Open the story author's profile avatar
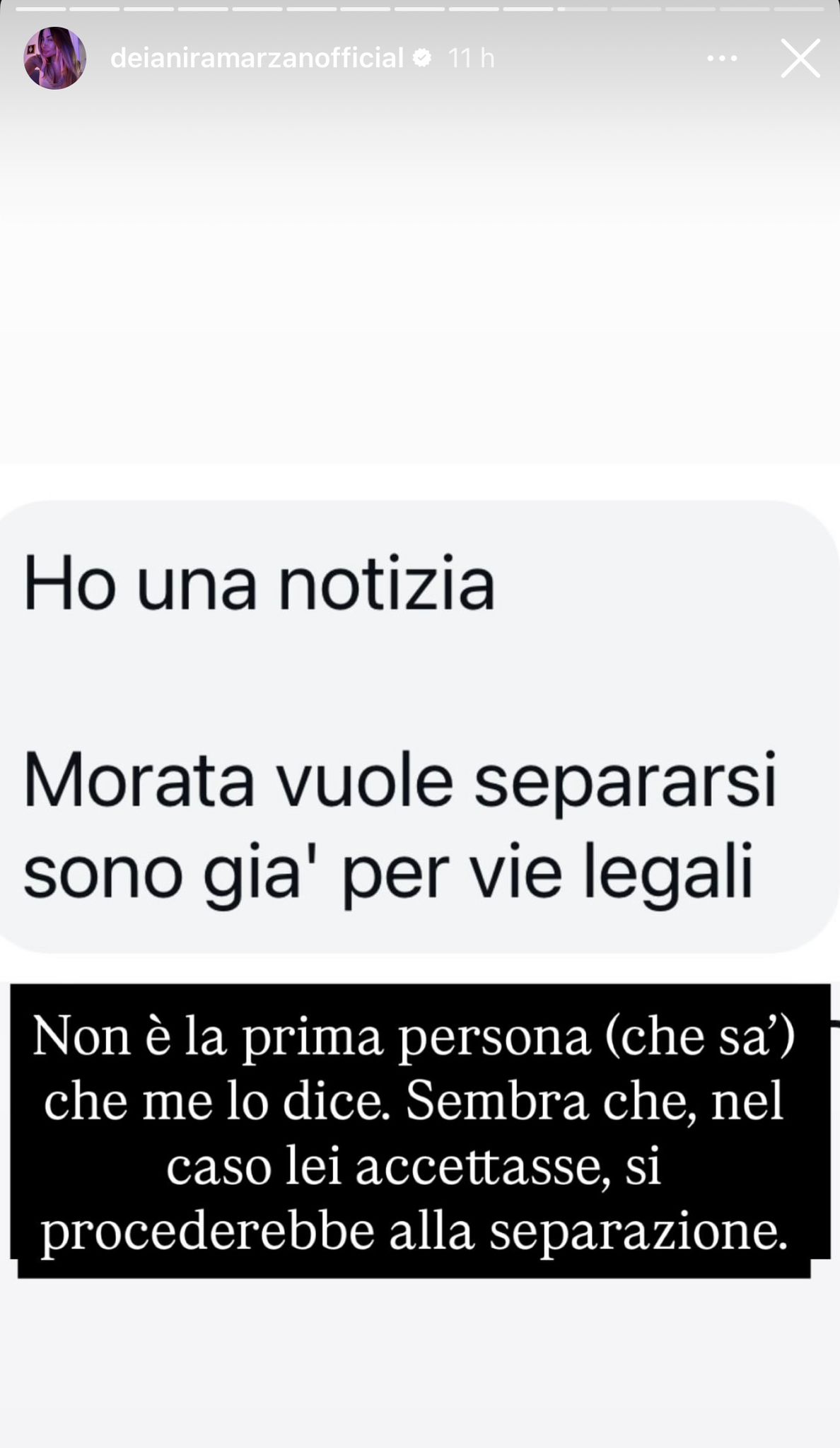This screenshot has height=1448, width=840. point(55,58)
